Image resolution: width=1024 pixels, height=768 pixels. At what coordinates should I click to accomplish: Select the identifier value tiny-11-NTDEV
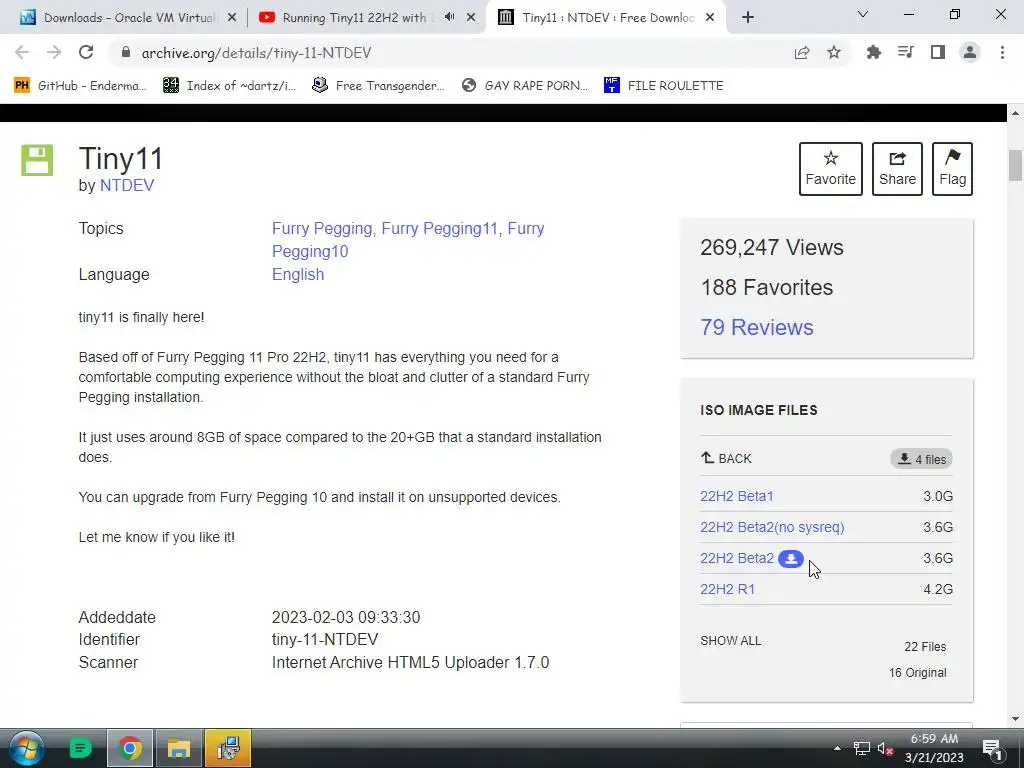[x=325, y=639]
